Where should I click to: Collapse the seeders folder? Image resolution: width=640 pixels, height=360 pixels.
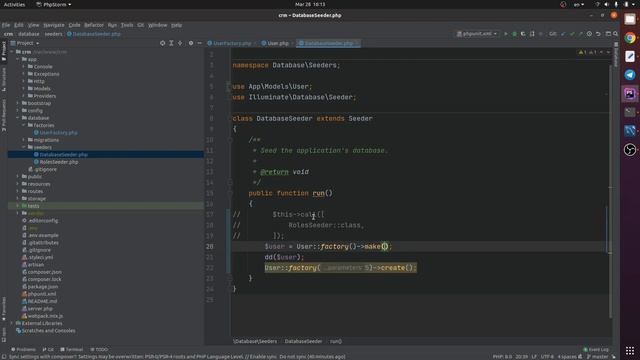24,147
